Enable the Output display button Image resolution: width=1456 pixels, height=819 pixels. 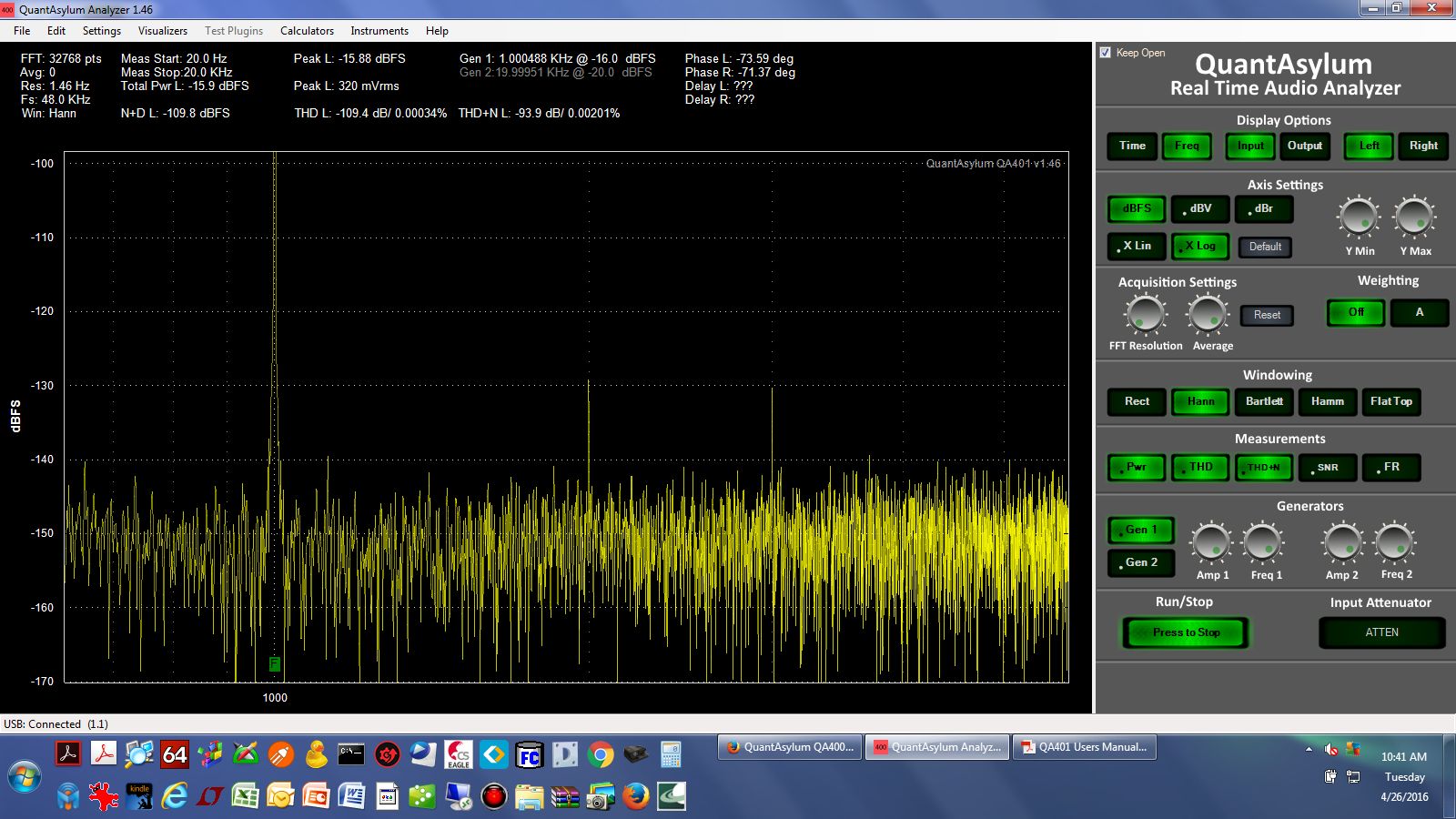[x=1305, y=146]
